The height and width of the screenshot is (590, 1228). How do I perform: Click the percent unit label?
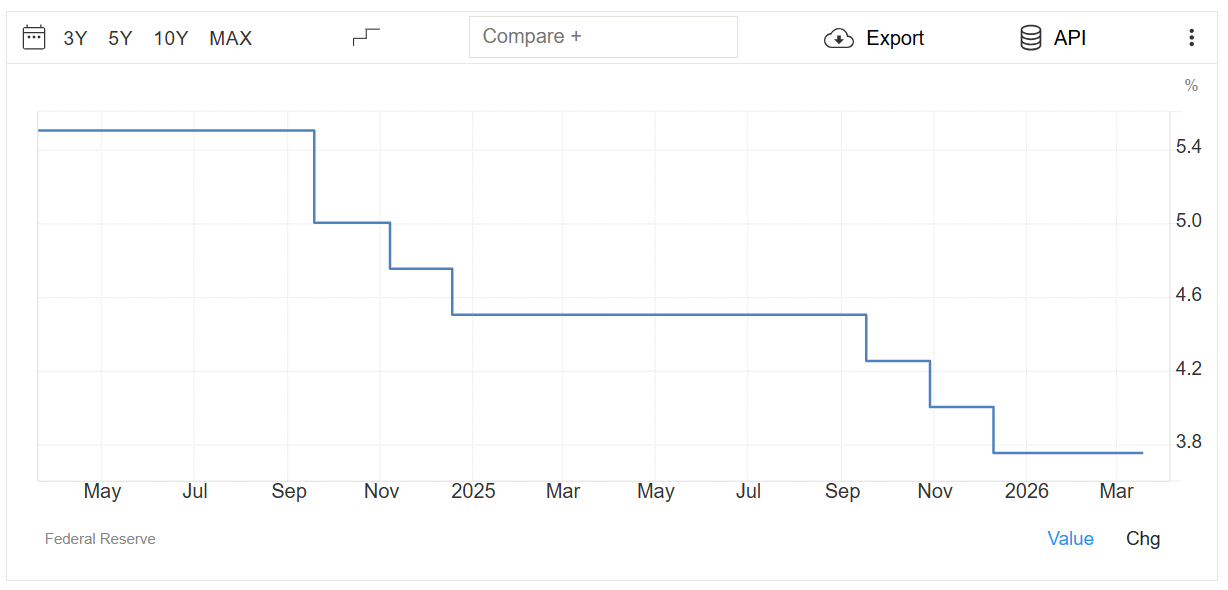1191,85
